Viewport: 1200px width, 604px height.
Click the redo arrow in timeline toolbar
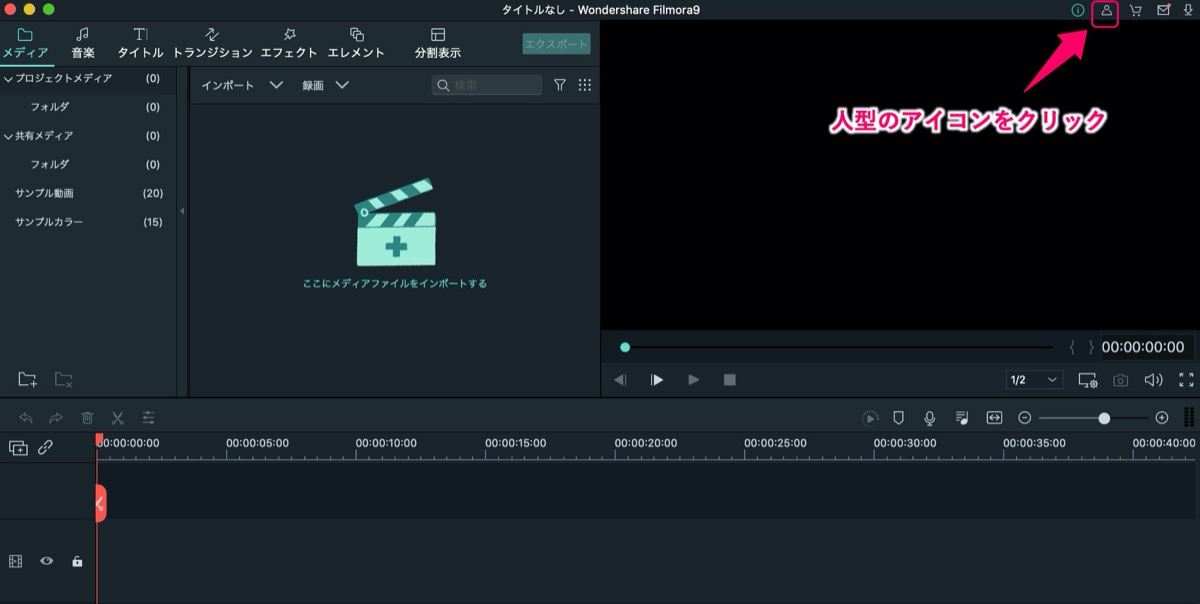click(56, 418)
